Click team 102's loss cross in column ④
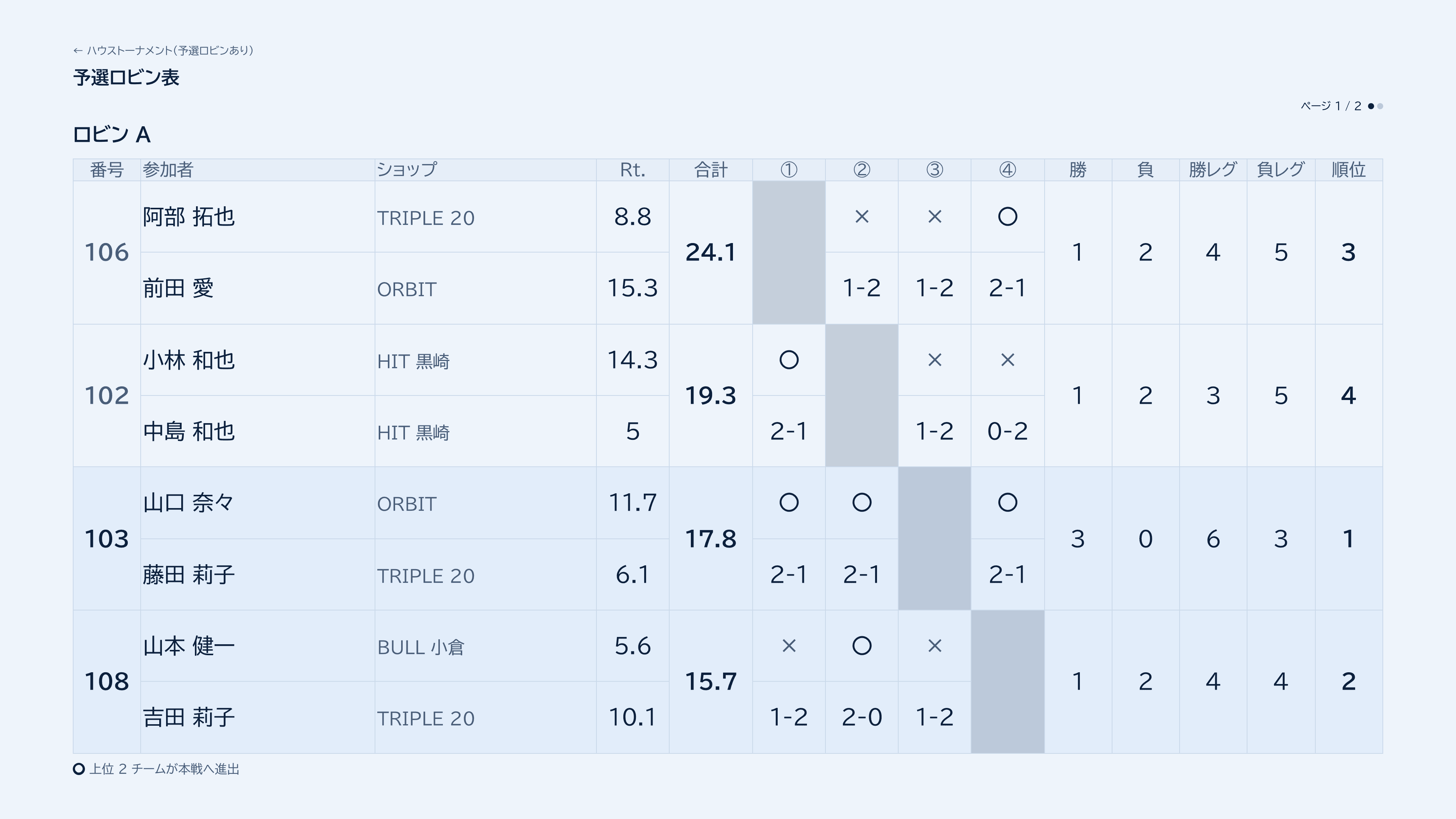 click(x=1007, y=359)
